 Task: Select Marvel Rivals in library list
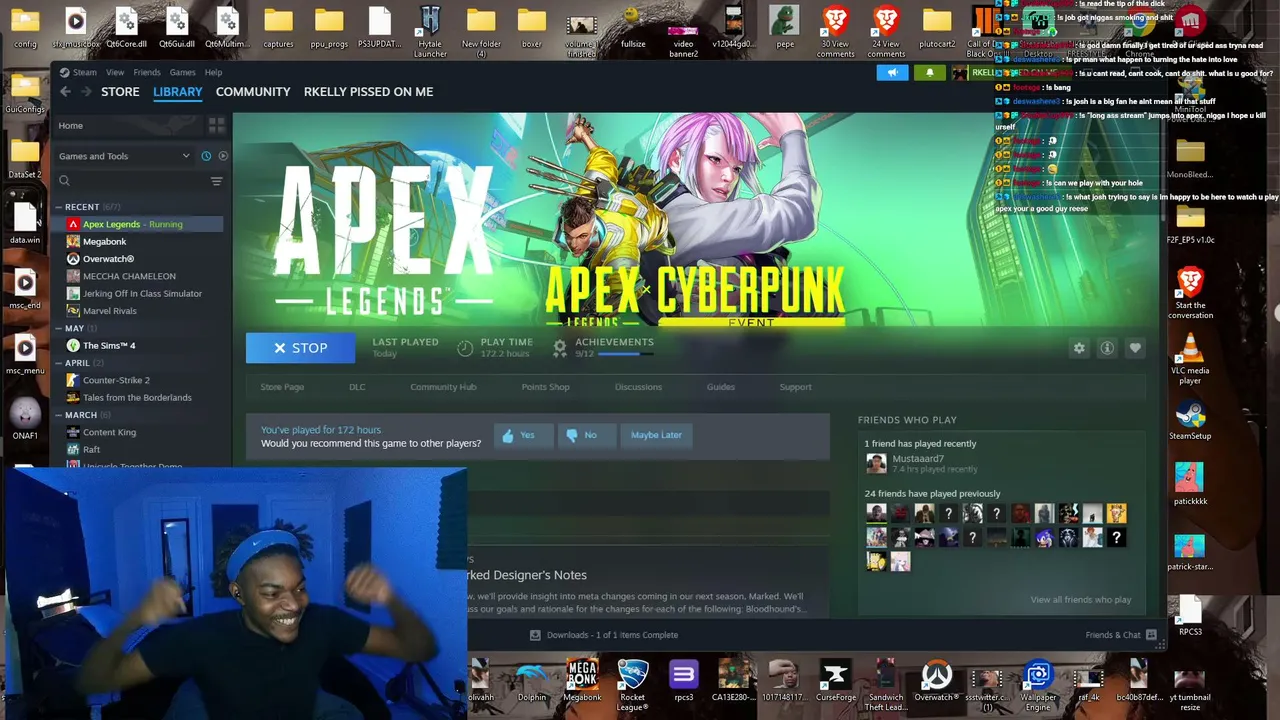(143, 311)
